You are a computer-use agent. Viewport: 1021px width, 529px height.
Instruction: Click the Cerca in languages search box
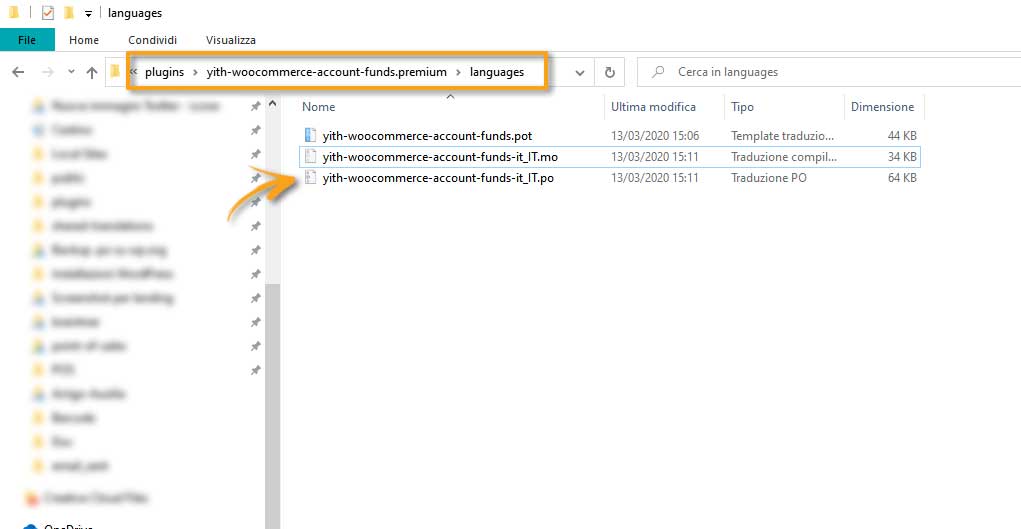tap(827, 72)
